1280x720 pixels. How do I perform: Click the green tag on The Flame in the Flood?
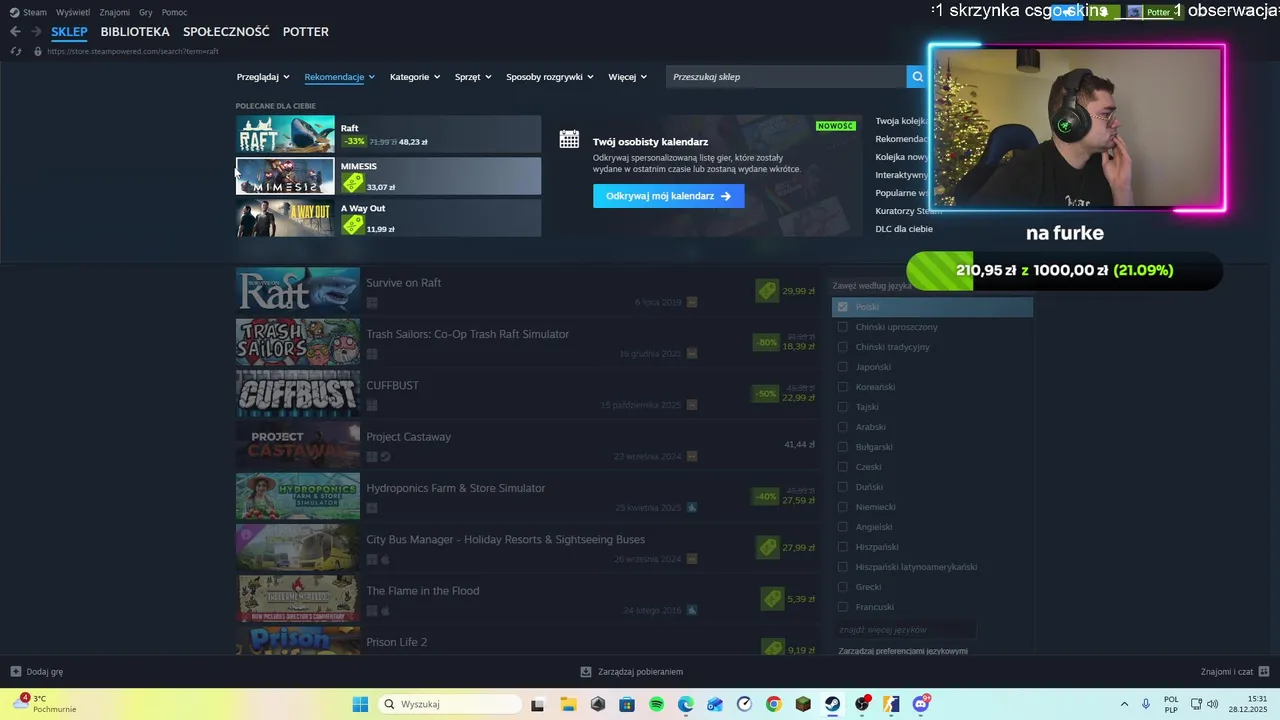pos(771,599)
